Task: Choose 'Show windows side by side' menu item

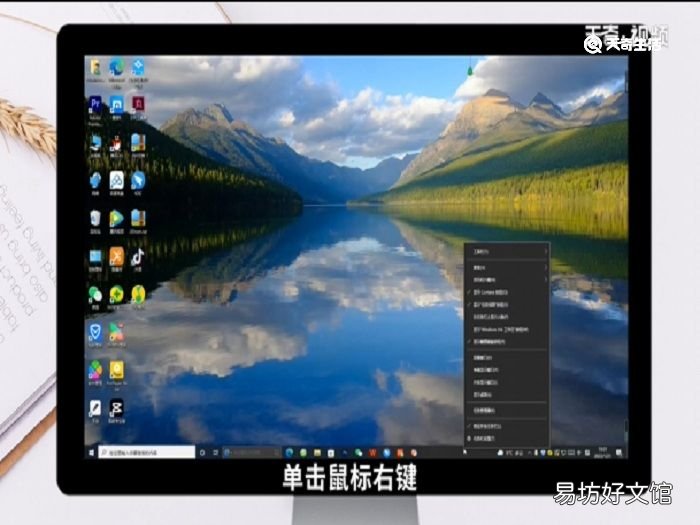Action: (506, 383)
